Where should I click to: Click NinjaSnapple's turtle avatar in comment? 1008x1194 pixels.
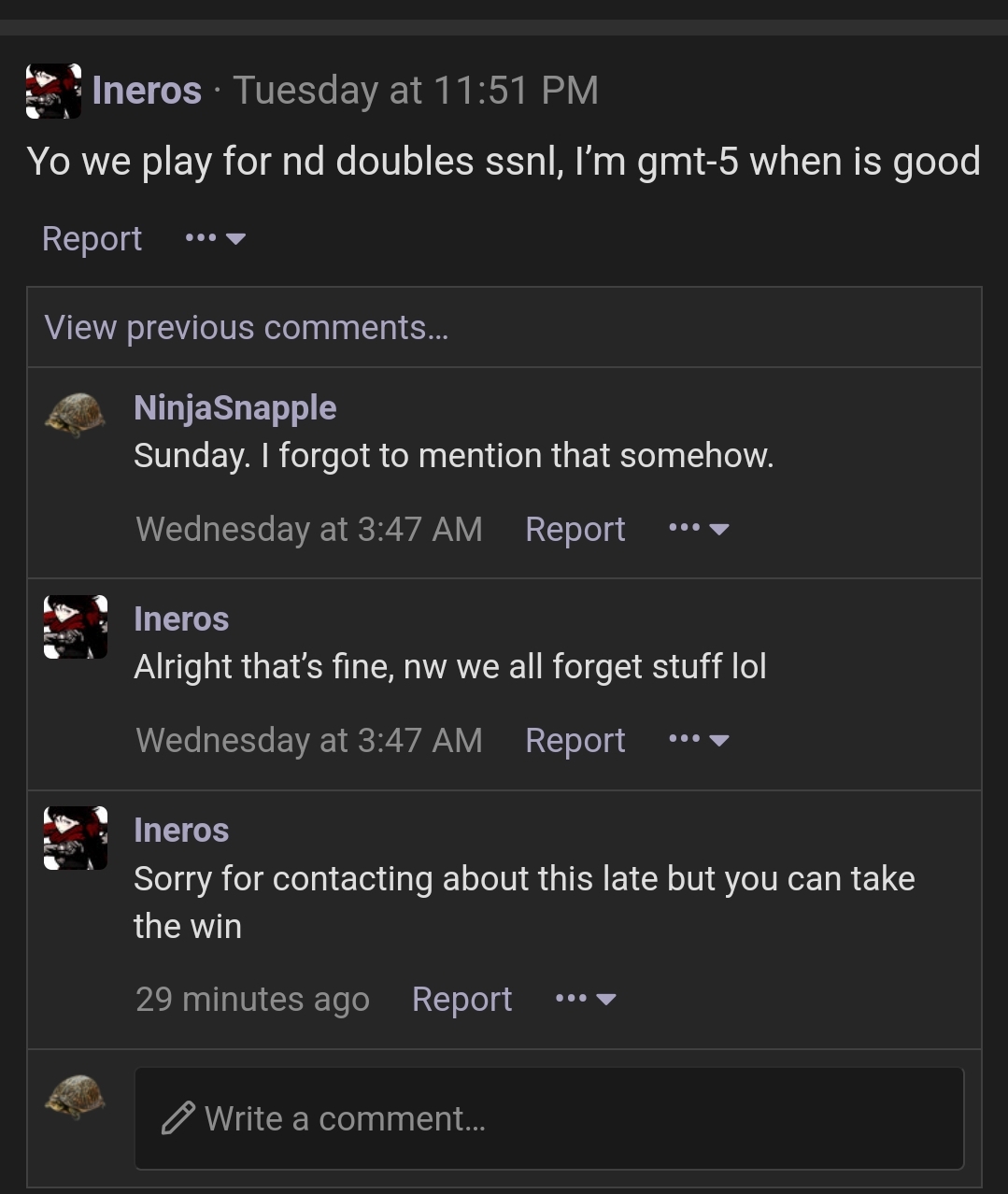pos(75,414)
